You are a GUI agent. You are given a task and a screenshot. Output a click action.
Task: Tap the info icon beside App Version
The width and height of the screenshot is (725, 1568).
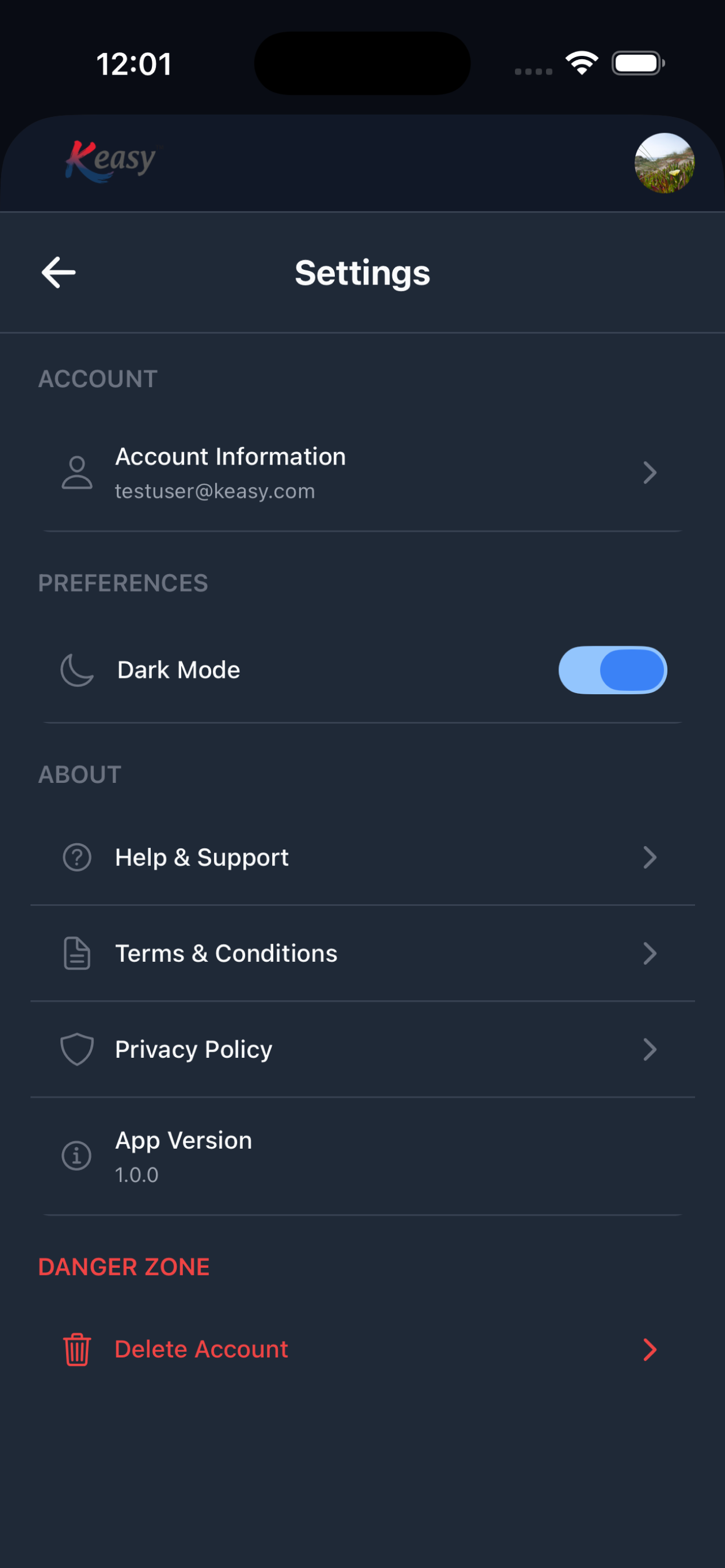point(77,1155)
